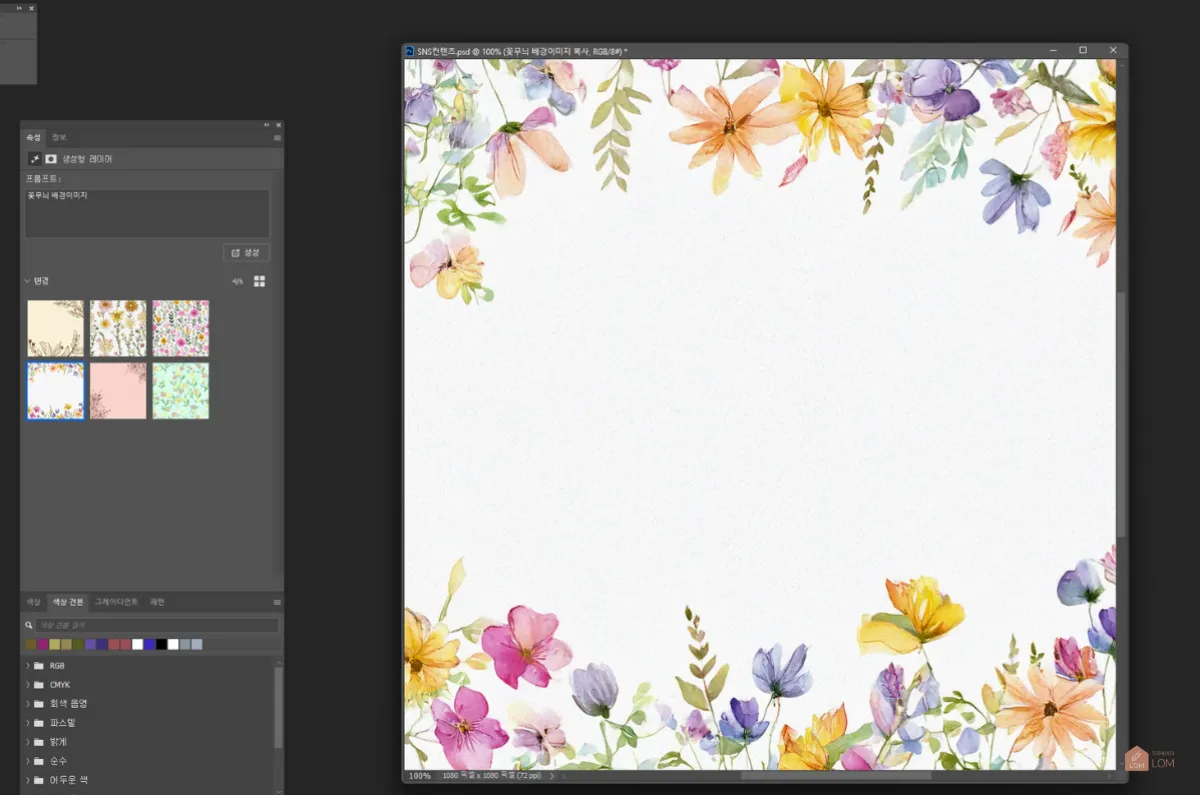Collapse the Properties panel with double arrows
Image resolution: width=1200 pixels, height=795 pixels.
coord(266,125)
